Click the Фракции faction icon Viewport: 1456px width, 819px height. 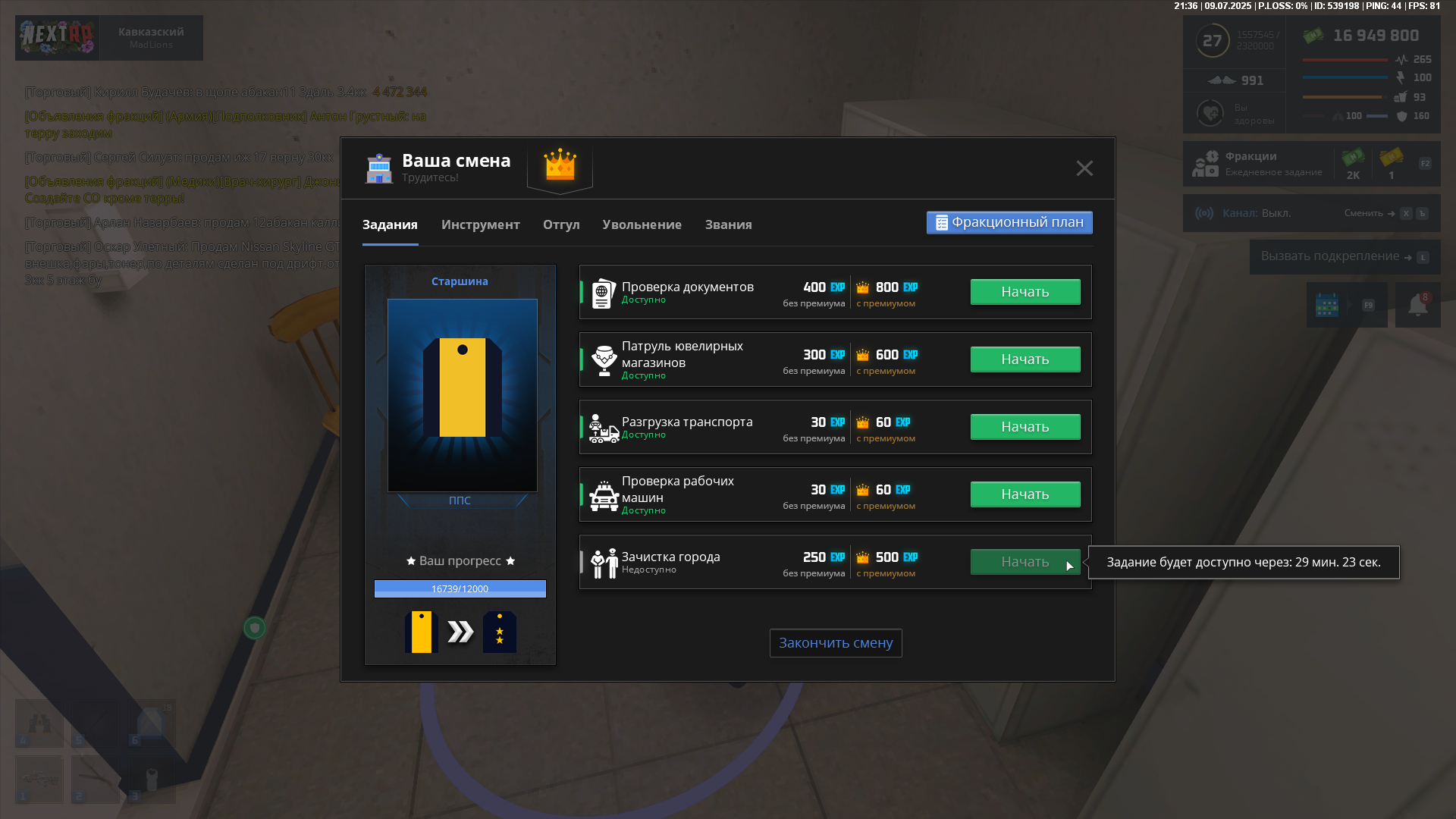click(x=1205, y=164)
